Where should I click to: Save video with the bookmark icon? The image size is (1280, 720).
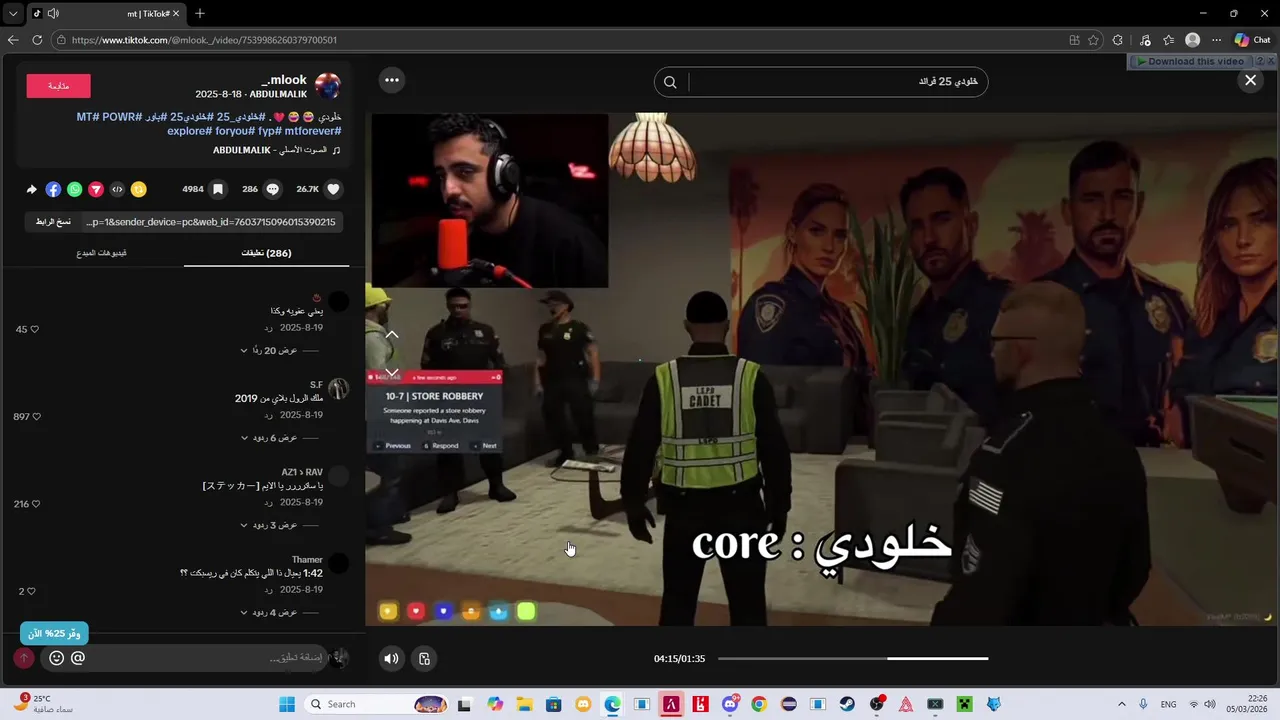[218, 189]
